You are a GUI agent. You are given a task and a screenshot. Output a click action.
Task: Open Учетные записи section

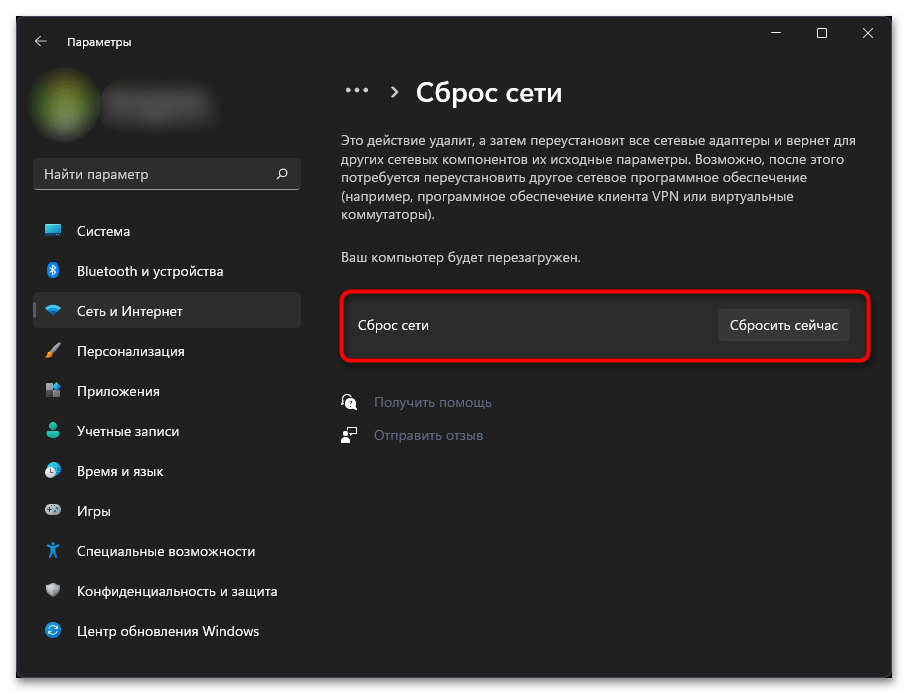(x=128, y=431)
